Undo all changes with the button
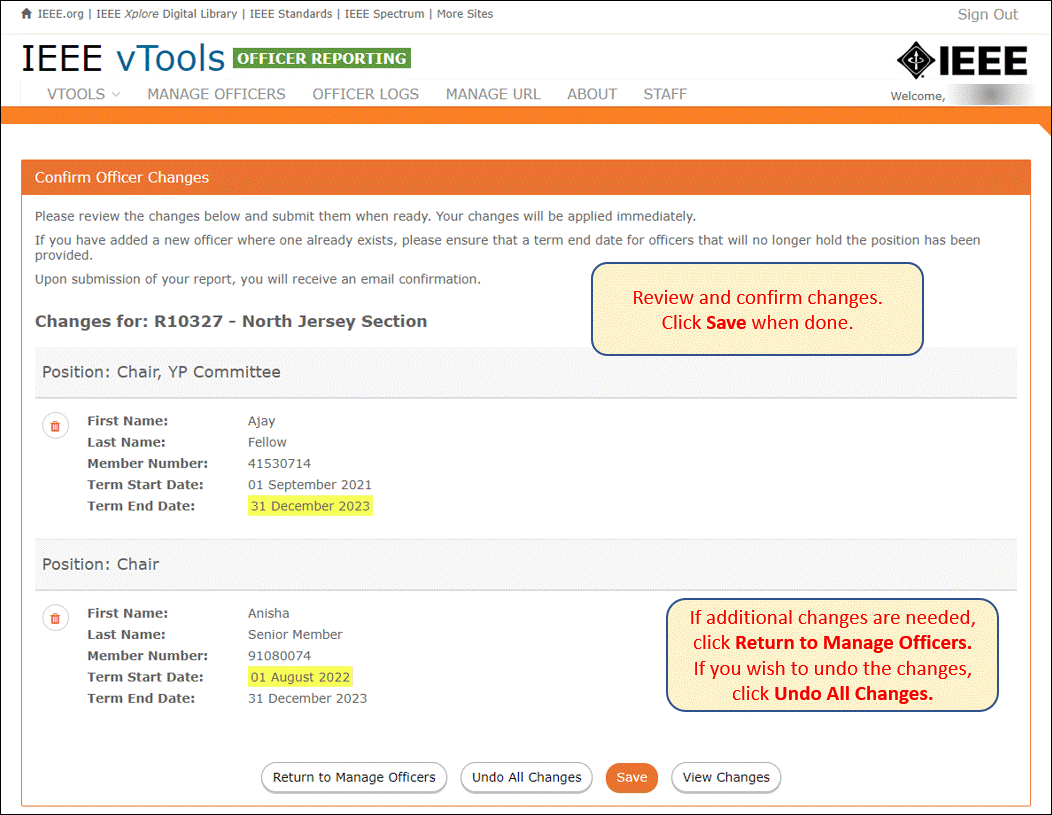This screenshot has width=1052, height=815. pyautogui.click(x=527, y=777)
